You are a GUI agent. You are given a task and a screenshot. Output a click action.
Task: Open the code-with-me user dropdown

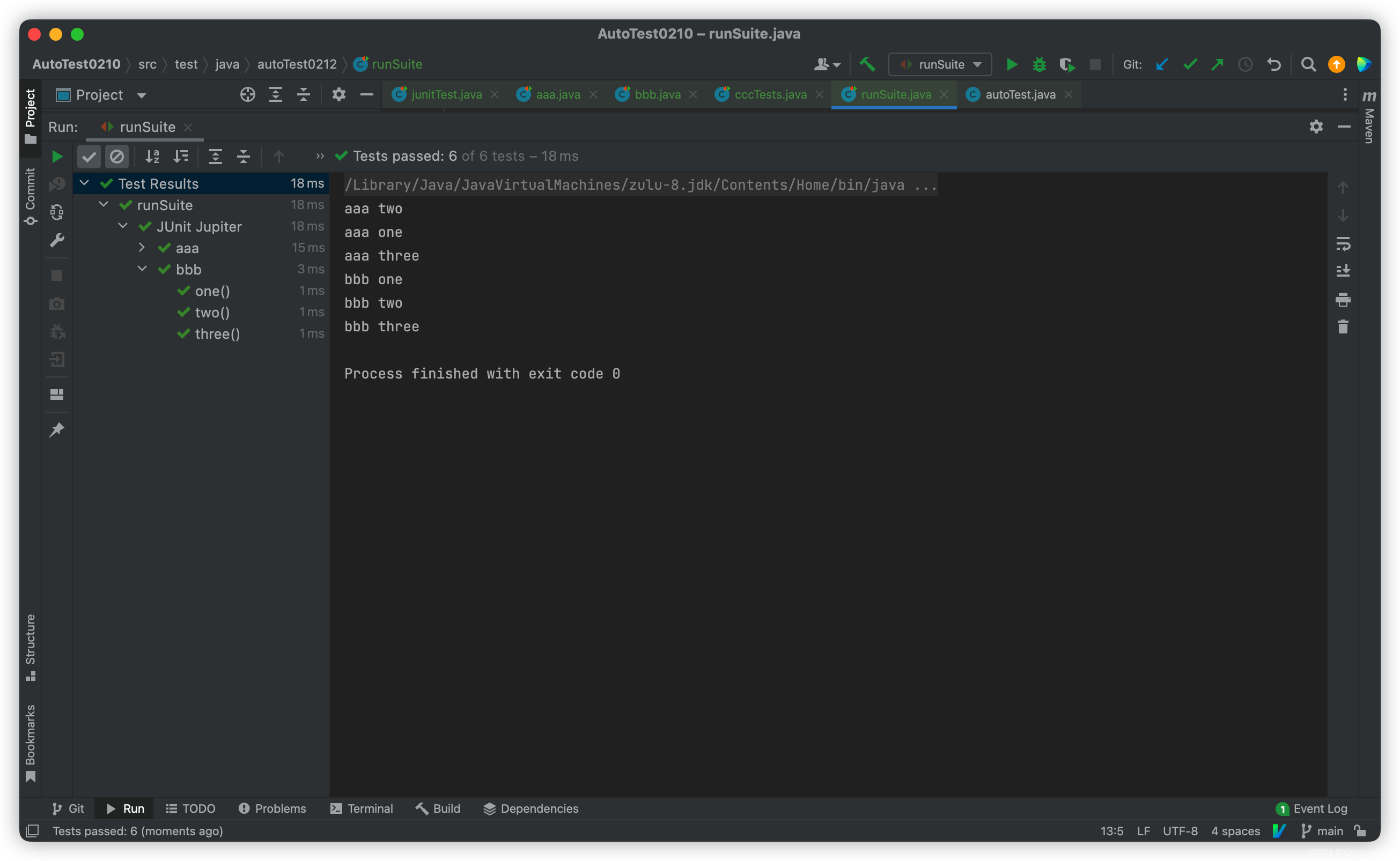pos(827,64)
